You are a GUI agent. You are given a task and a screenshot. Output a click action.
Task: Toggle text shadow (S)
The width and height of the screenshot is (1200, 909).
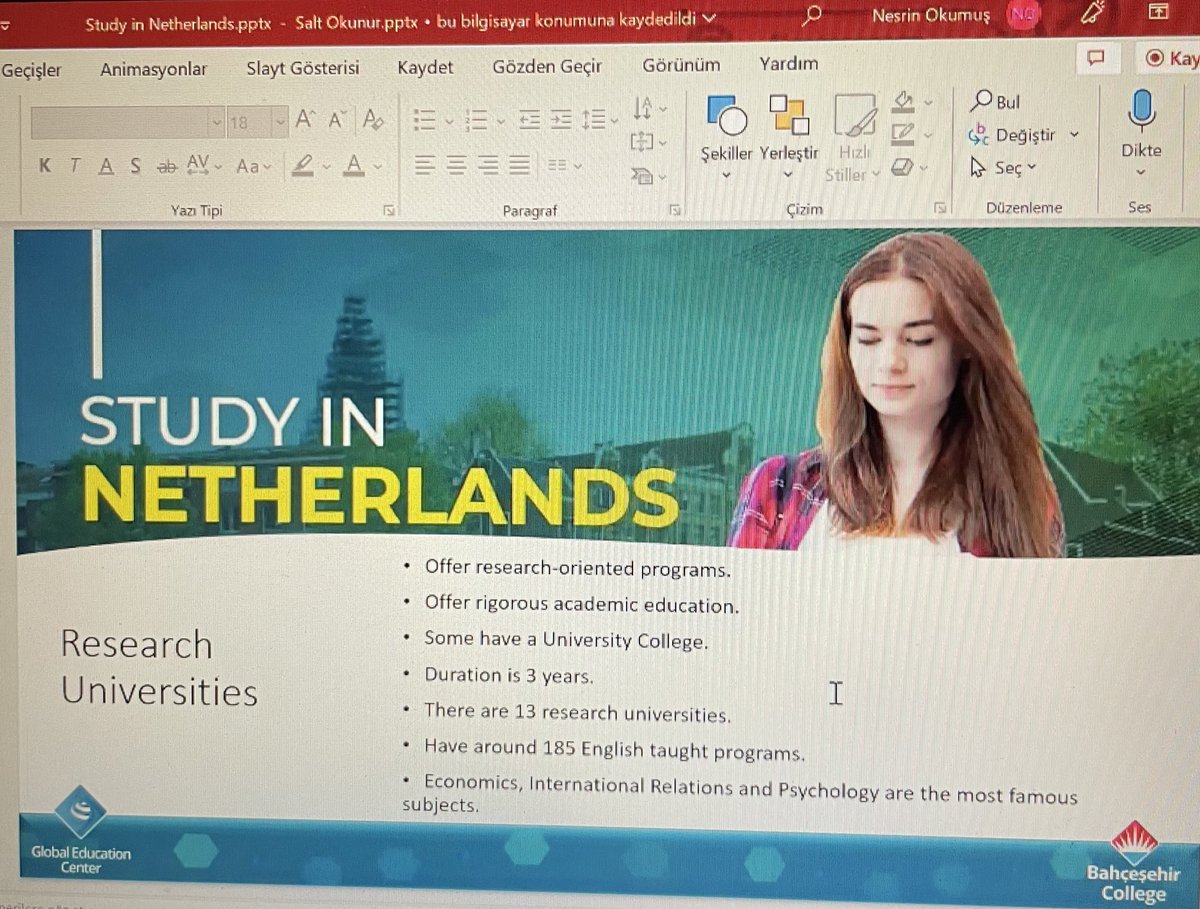135,166
